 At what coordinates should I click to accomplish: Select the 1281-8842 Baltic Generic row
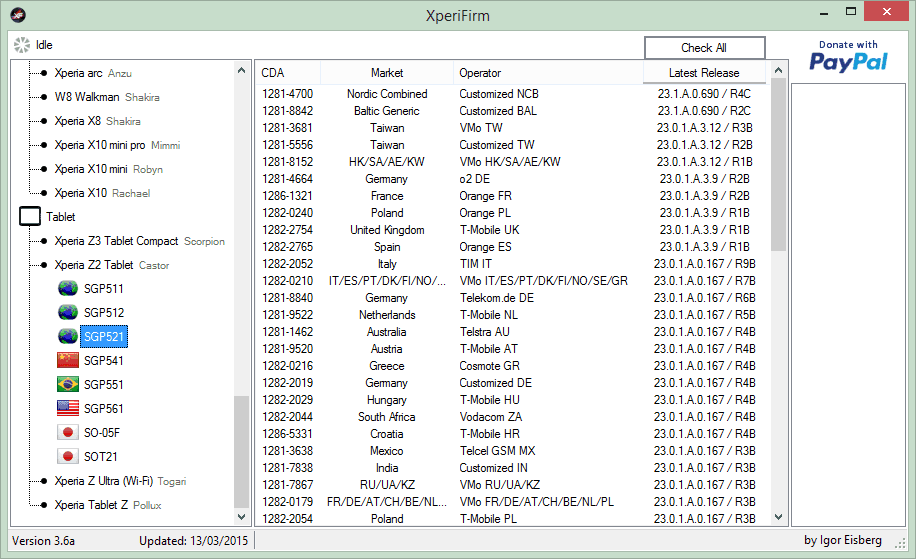pyautogui.click(x=512, y=110)
